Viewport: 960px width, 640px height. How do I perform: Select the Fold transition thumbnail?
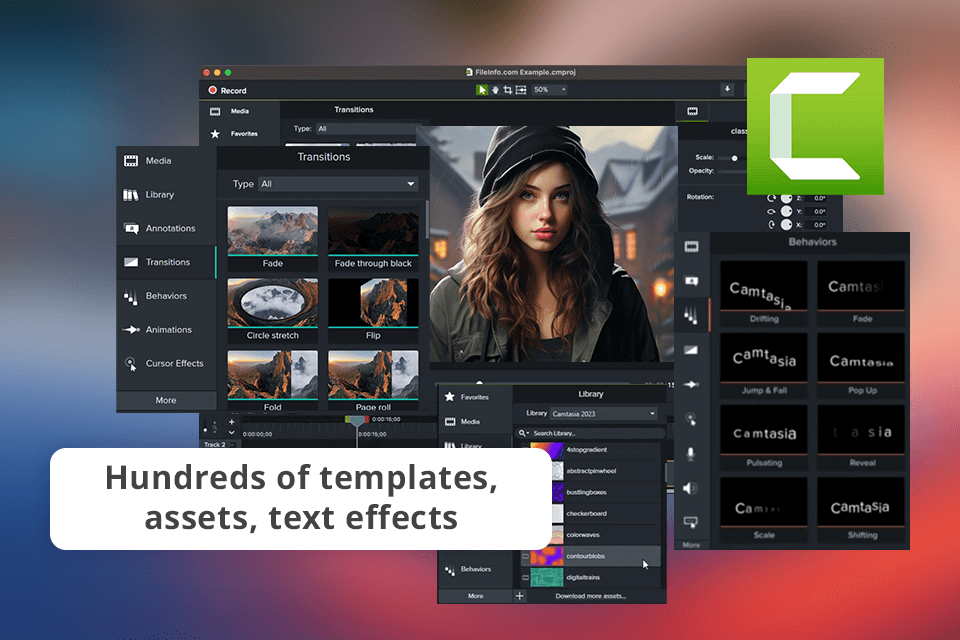tap(272, 380)
